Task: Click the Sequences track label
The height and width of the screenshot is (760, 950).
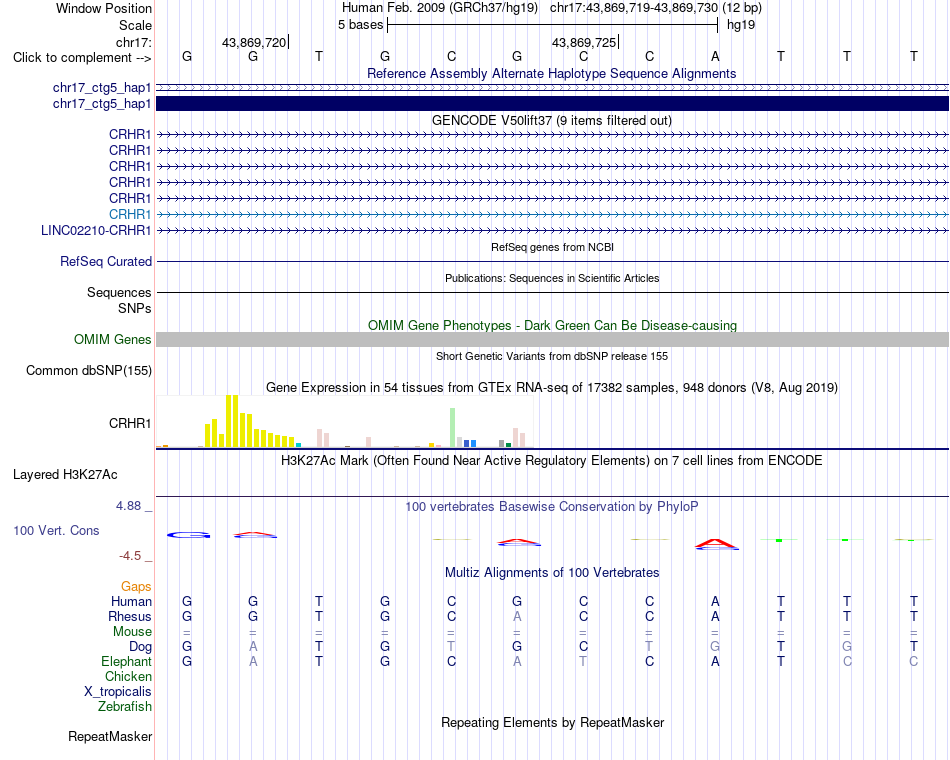Action: 119,292
